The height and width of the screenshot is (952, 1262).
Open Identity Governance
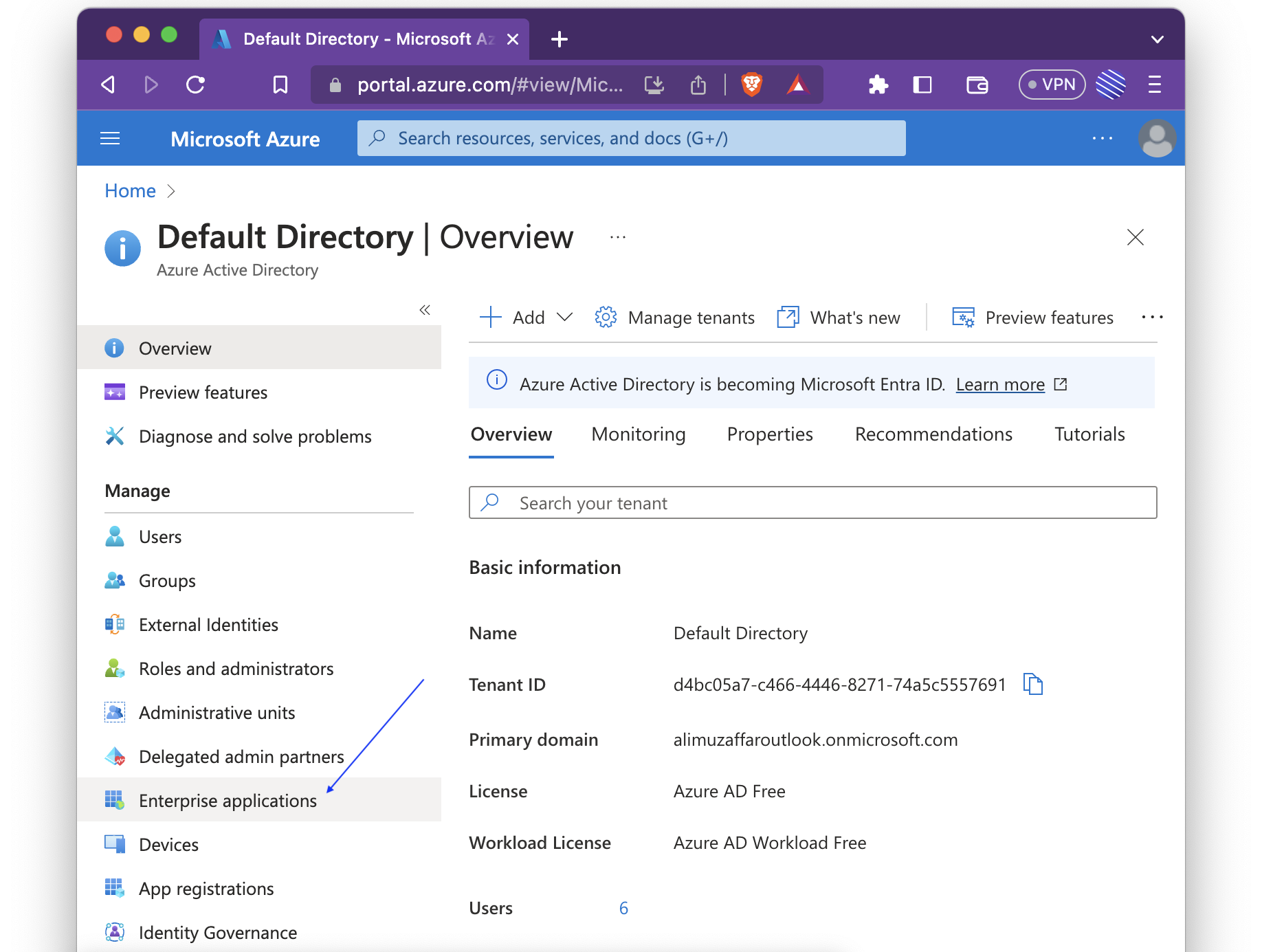pyautogui.click(x=259, y=932)
